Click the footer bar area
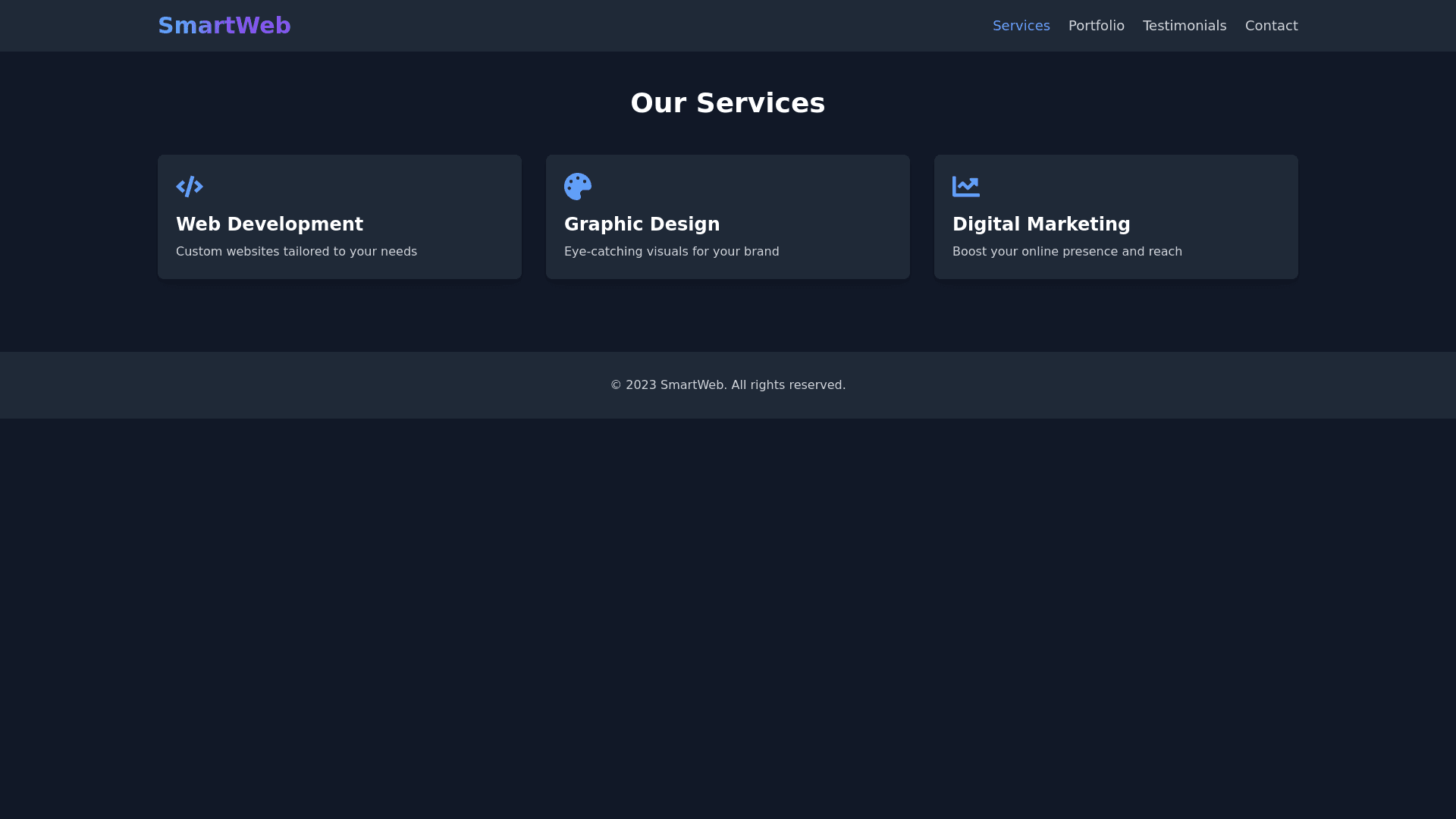 pyautogui.click(x=303, y=385)
